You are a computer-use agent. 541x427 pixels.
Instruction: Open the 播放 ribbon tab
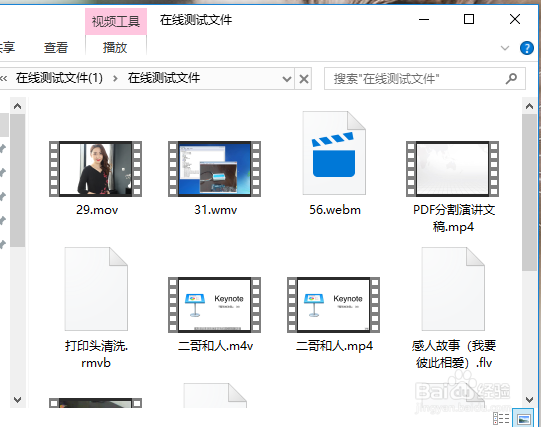tap(115, 47)
